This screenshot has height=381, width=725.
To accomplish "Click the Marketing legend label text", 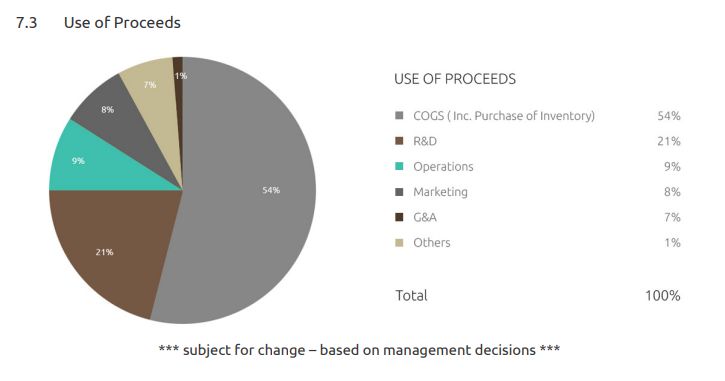I will (440, 192).
